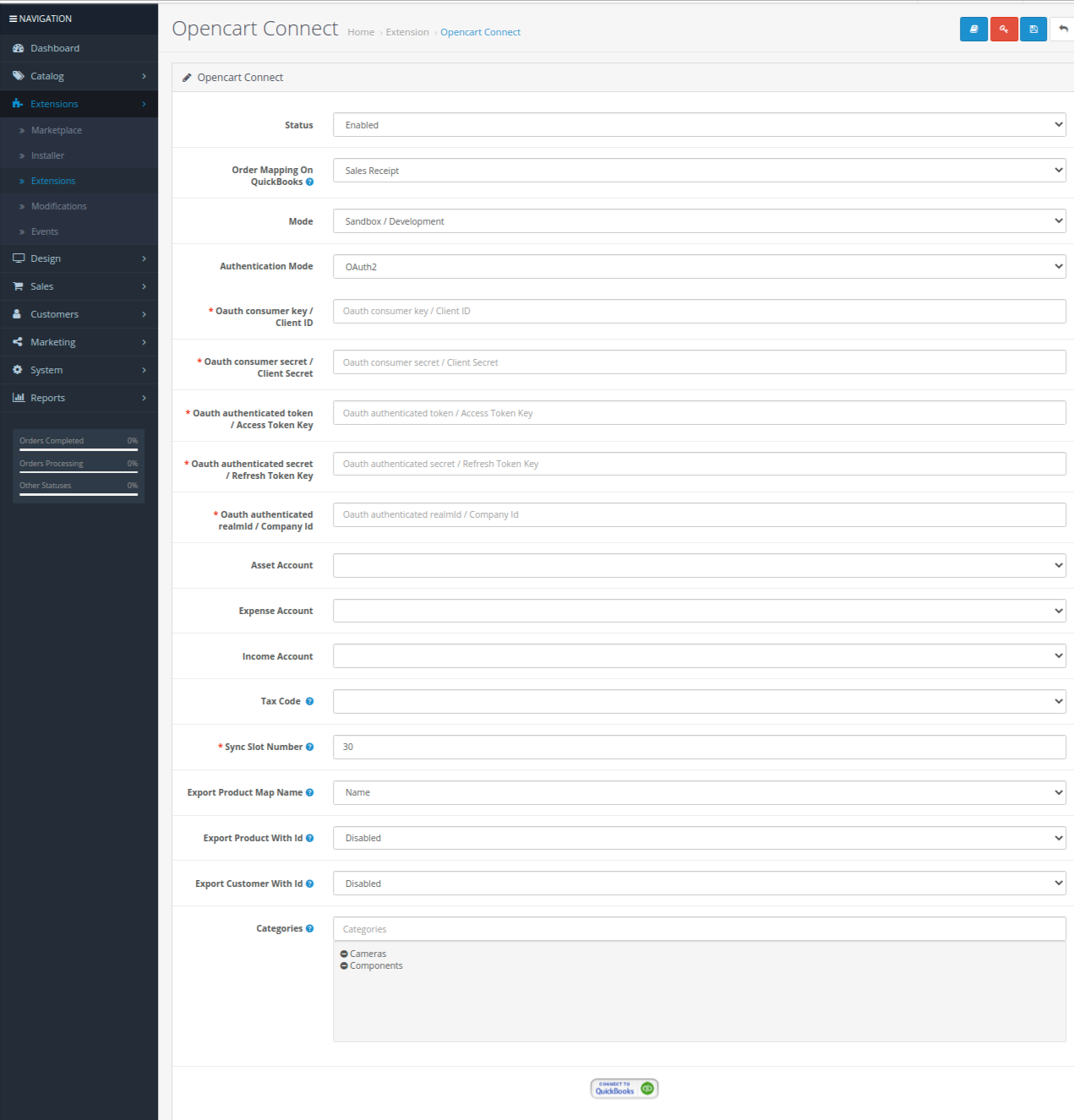Viewport: 1074px width, 1120px height.
Task: Open the Order Mapping On QuickBooks dropdown
Action: tap(699, 171)
